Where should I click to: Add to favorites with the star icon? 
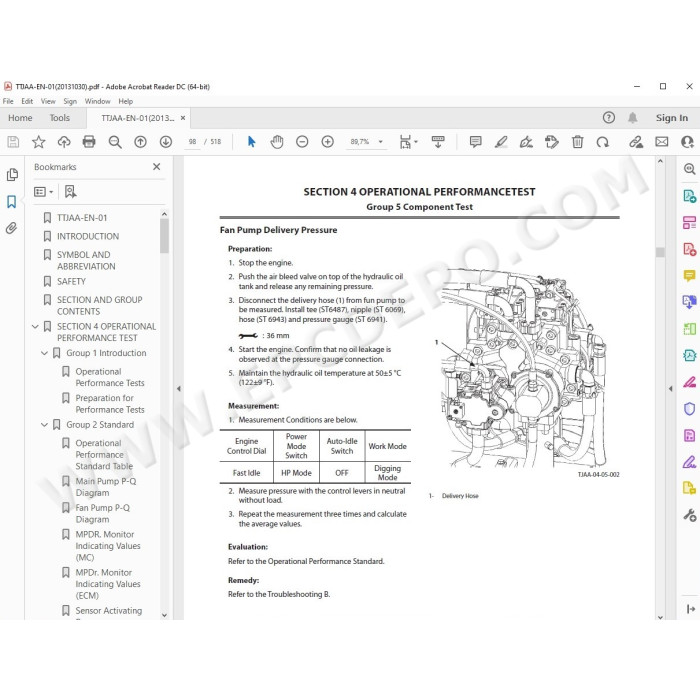(x=38, y=142)
